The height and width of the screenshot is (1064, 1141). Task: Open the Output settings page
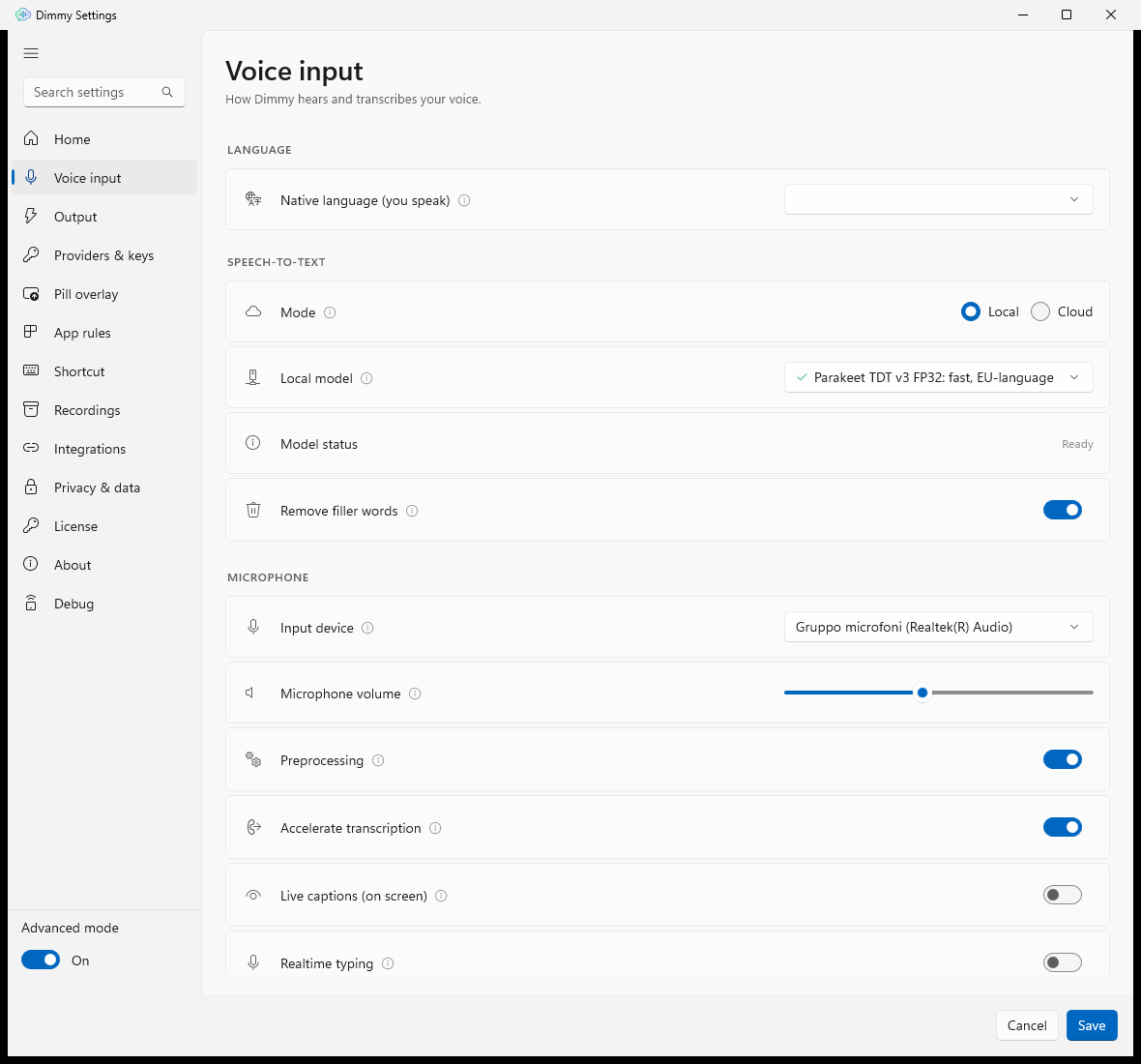pos(104,216)
